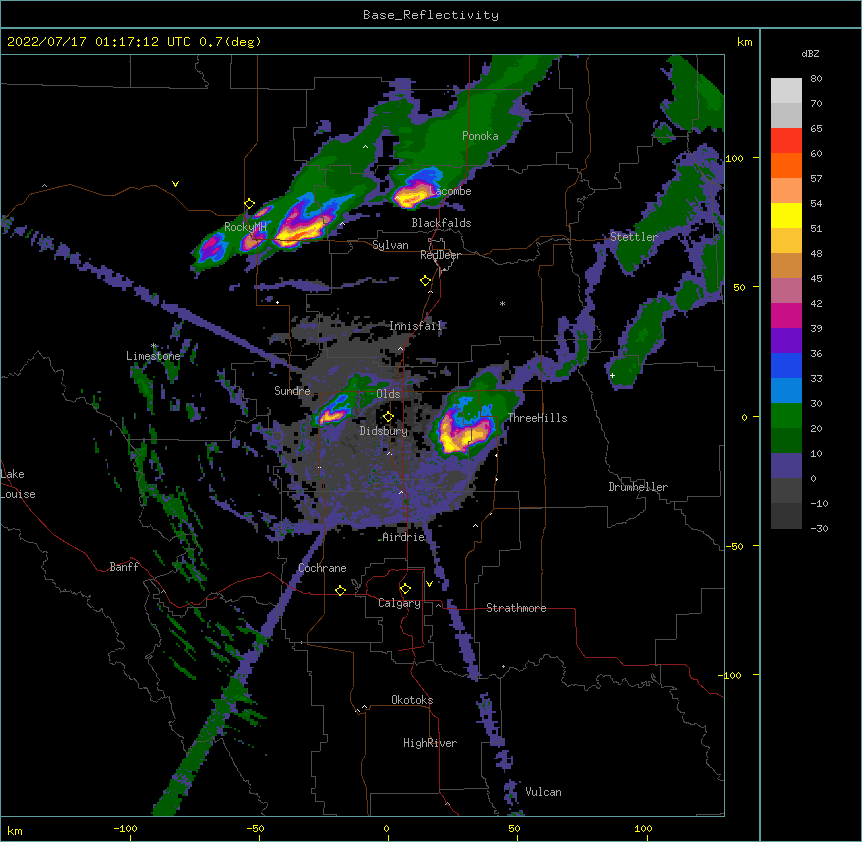Click the white plus marker southeast of Stettler
862x842 pixels.
pos(612,375)
